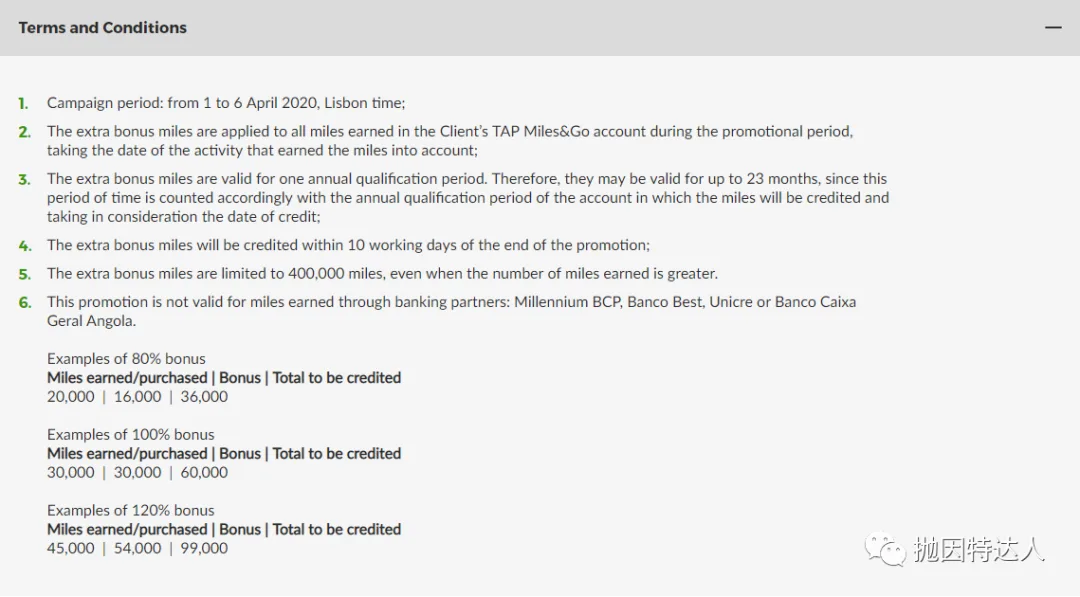This screenshot has width=1080, height=597.
Task: Click the green list number 6
Action: [25, 303]
